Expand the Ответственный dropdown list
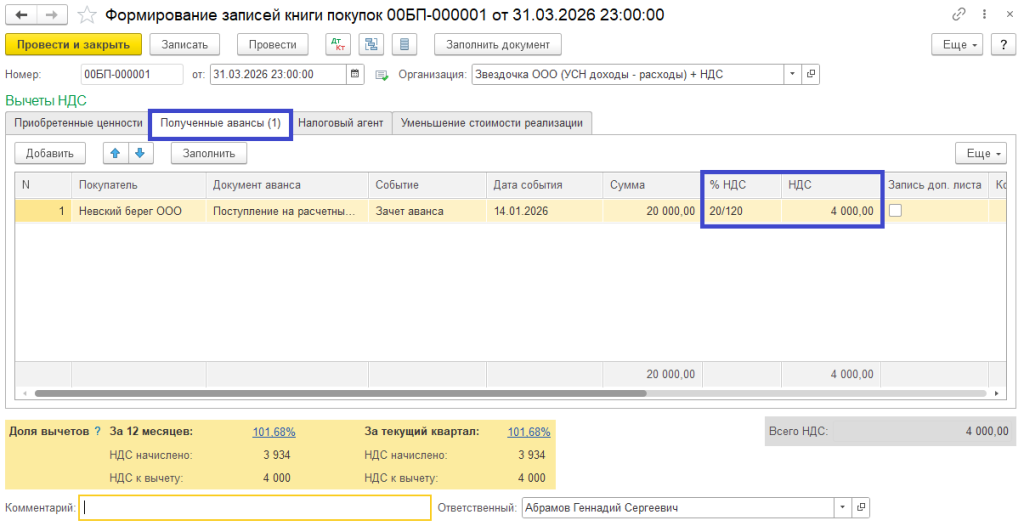 point(842,508)
